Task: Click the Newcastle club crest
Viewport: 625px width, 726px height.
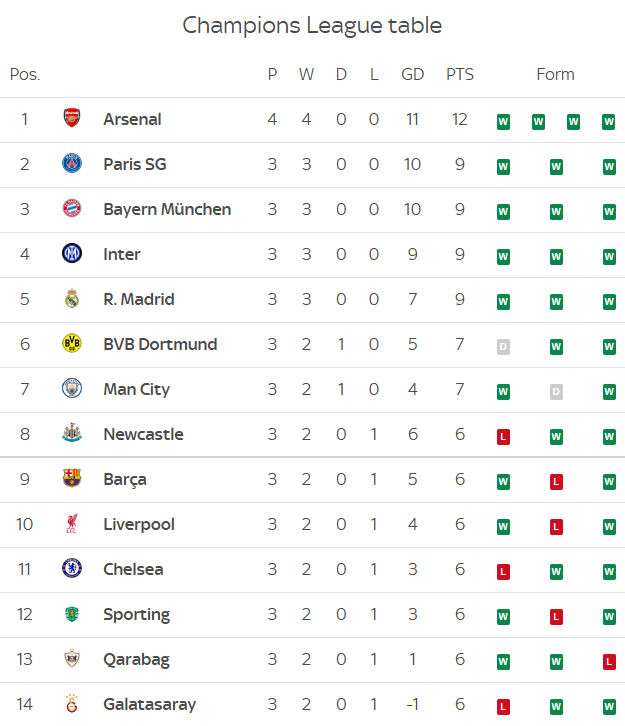Action: [72, 434]
